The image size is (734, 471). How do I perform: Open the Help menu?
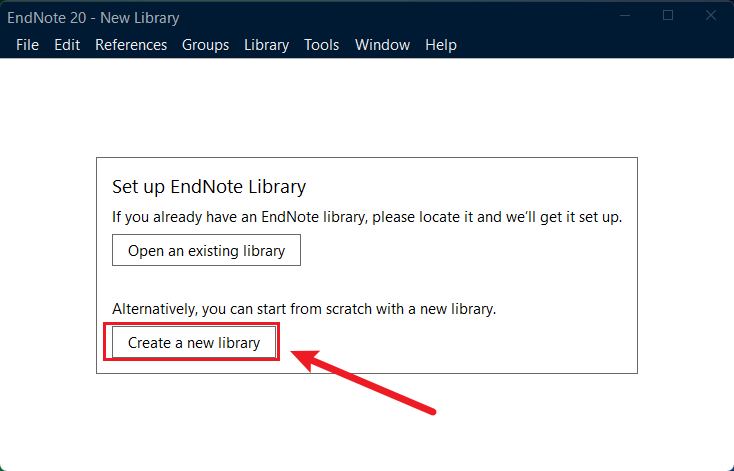coord(441,45)
